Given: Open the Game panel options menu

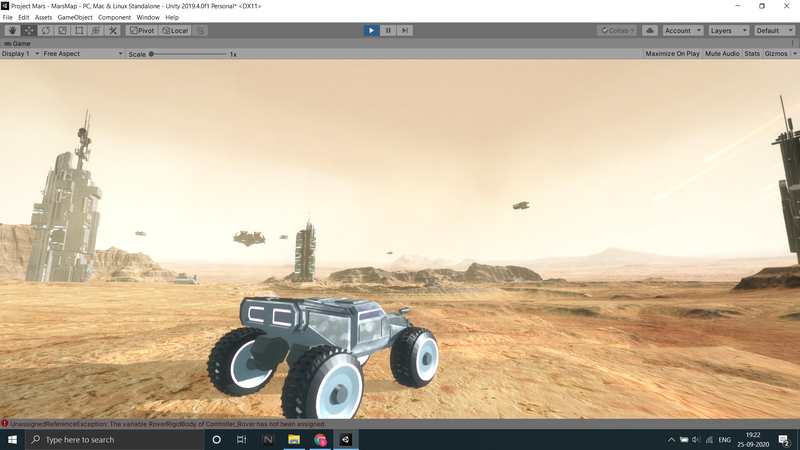Looking at the screenshot, I should pos(792,43).
